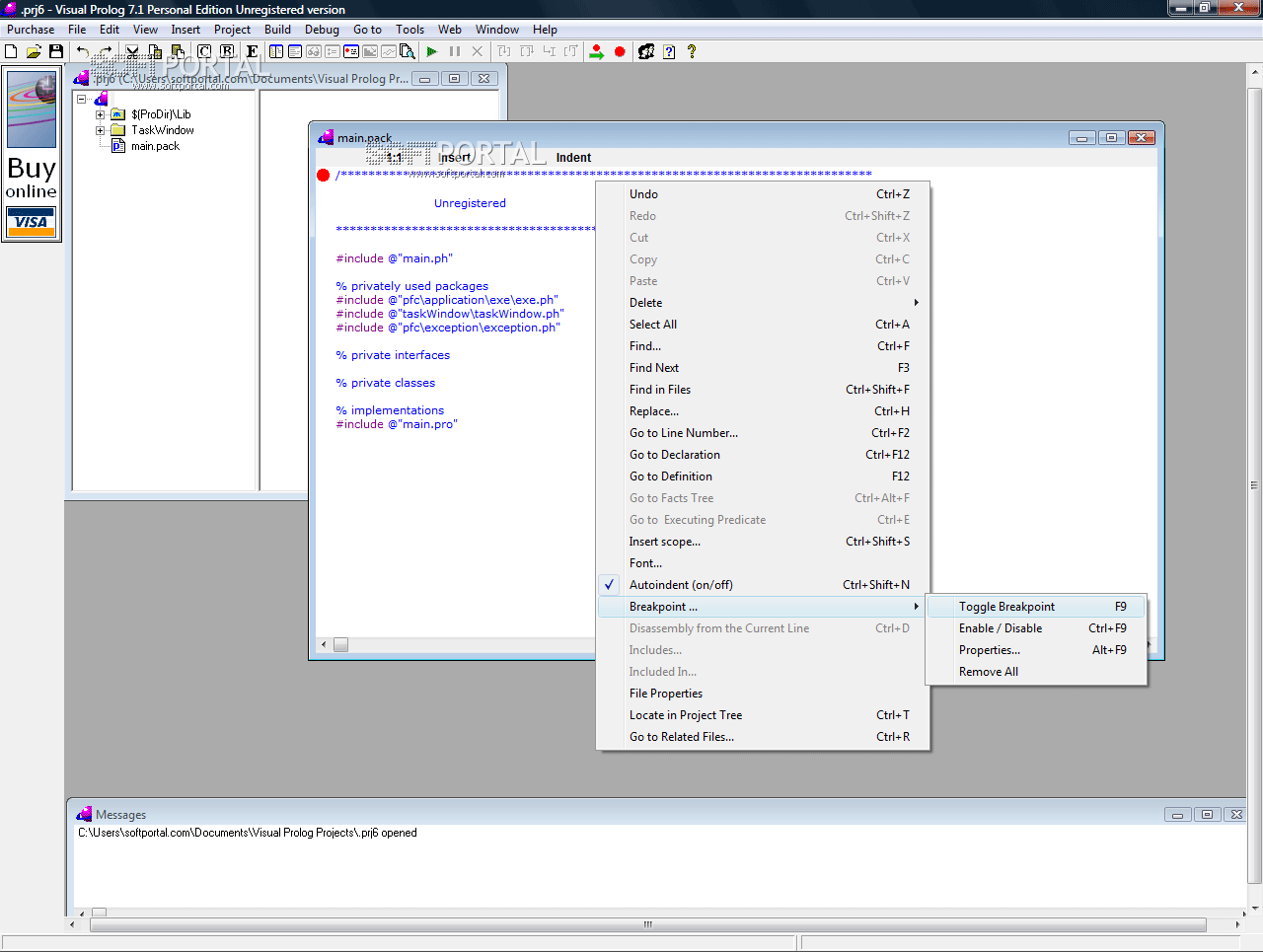1263x952 pixels.
Task: Click the Buy online VISA banner
Action: tap(32, 154)
